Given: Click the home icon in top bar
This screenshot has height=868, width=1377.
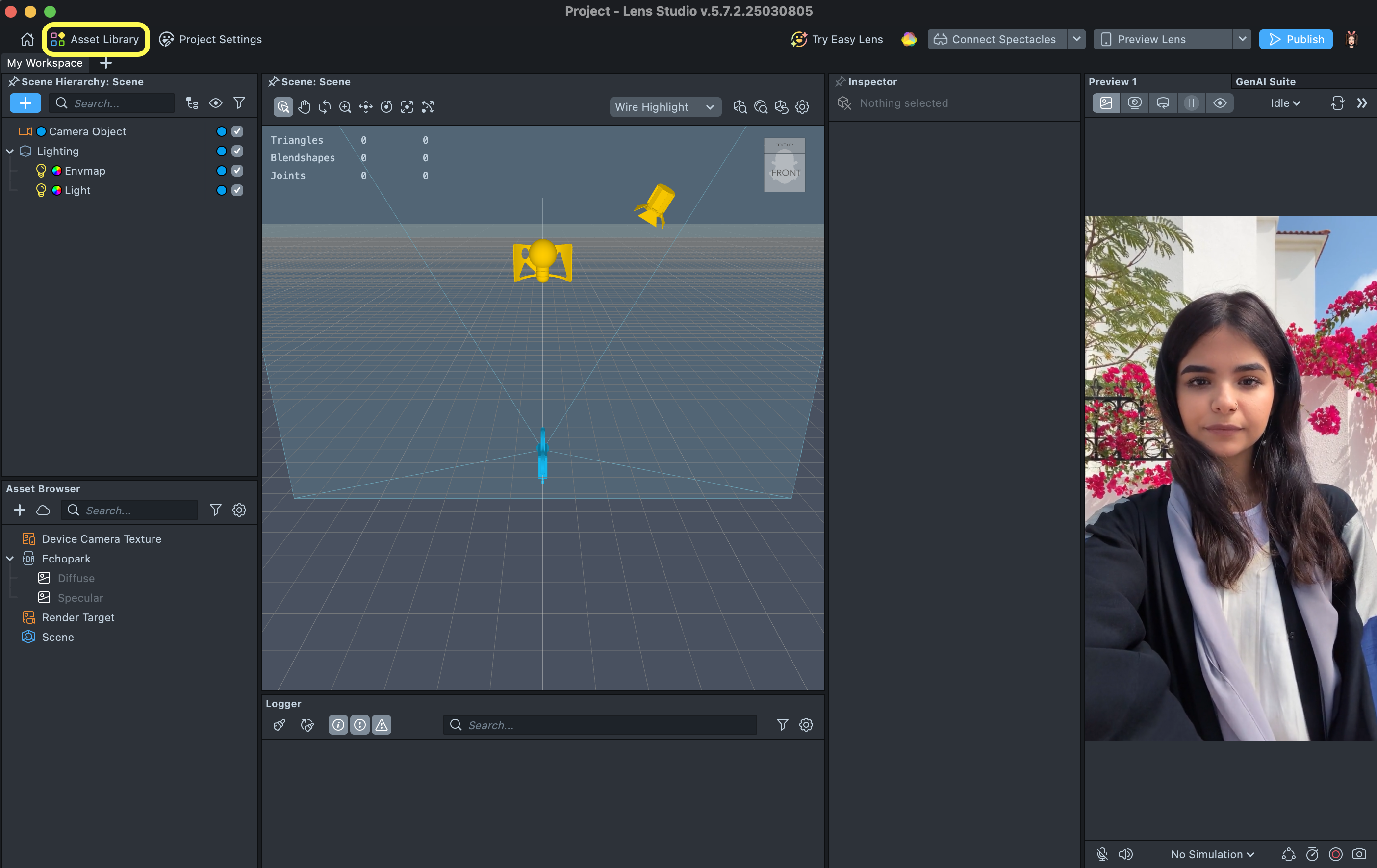Looking at the screenshot, I should pyautogui.click(x=27, y=39).
